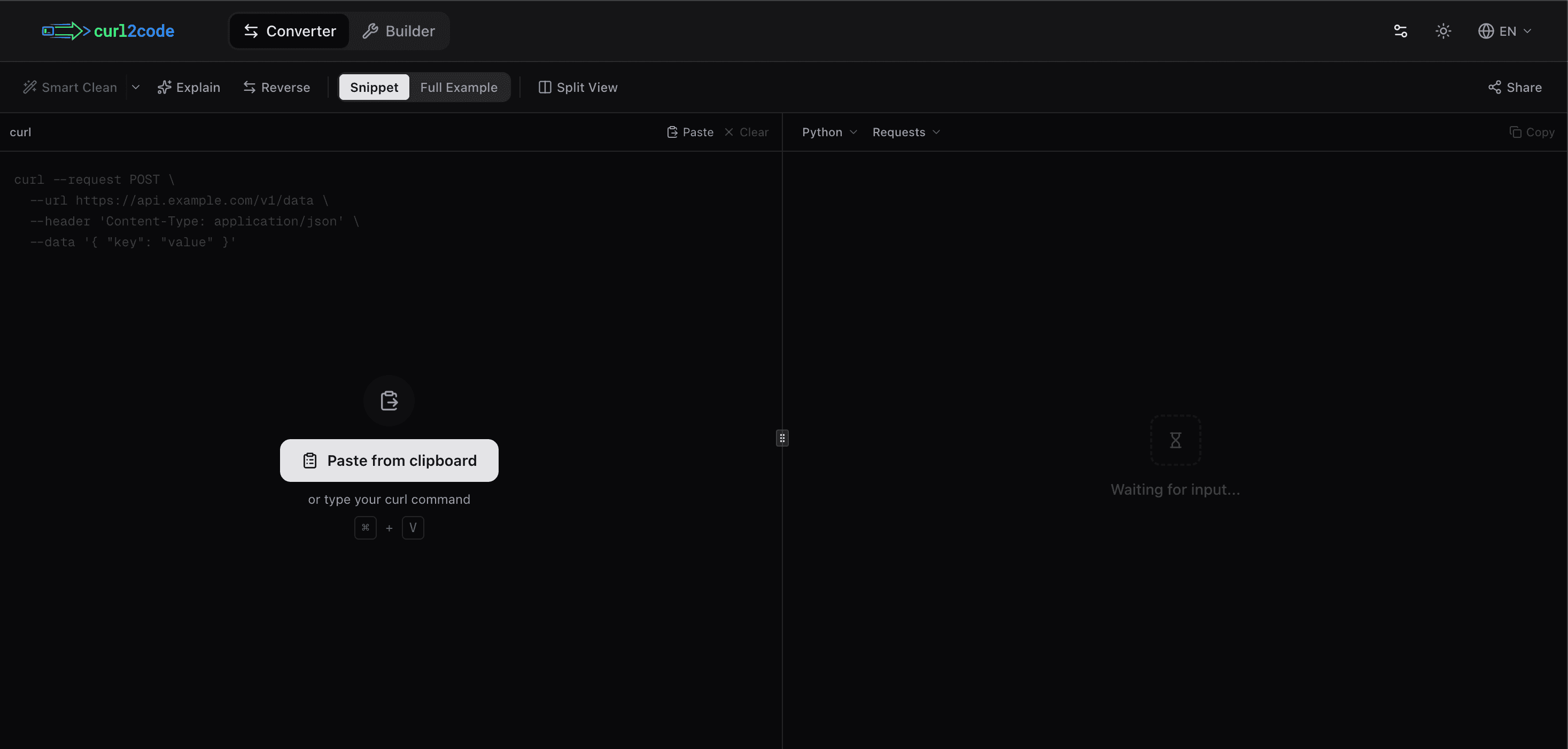Image resolution: width=1568 pixels, height=749 pixels.
Task: Click the clipboard paste icon above the hint text
Action: click(x=389, y=400)
